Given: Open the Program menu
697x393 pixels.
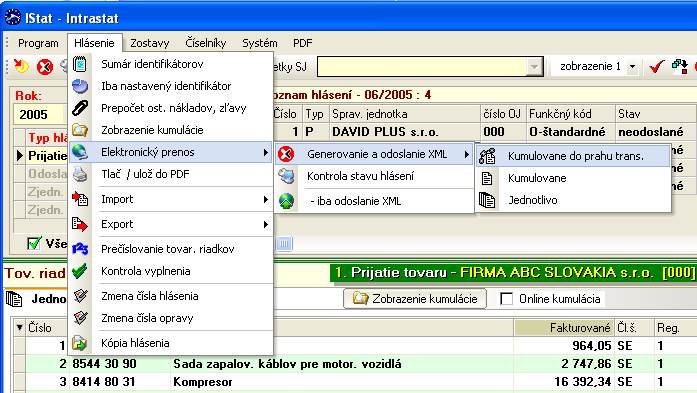Looking at the screenshot, I should pos(38,43).
